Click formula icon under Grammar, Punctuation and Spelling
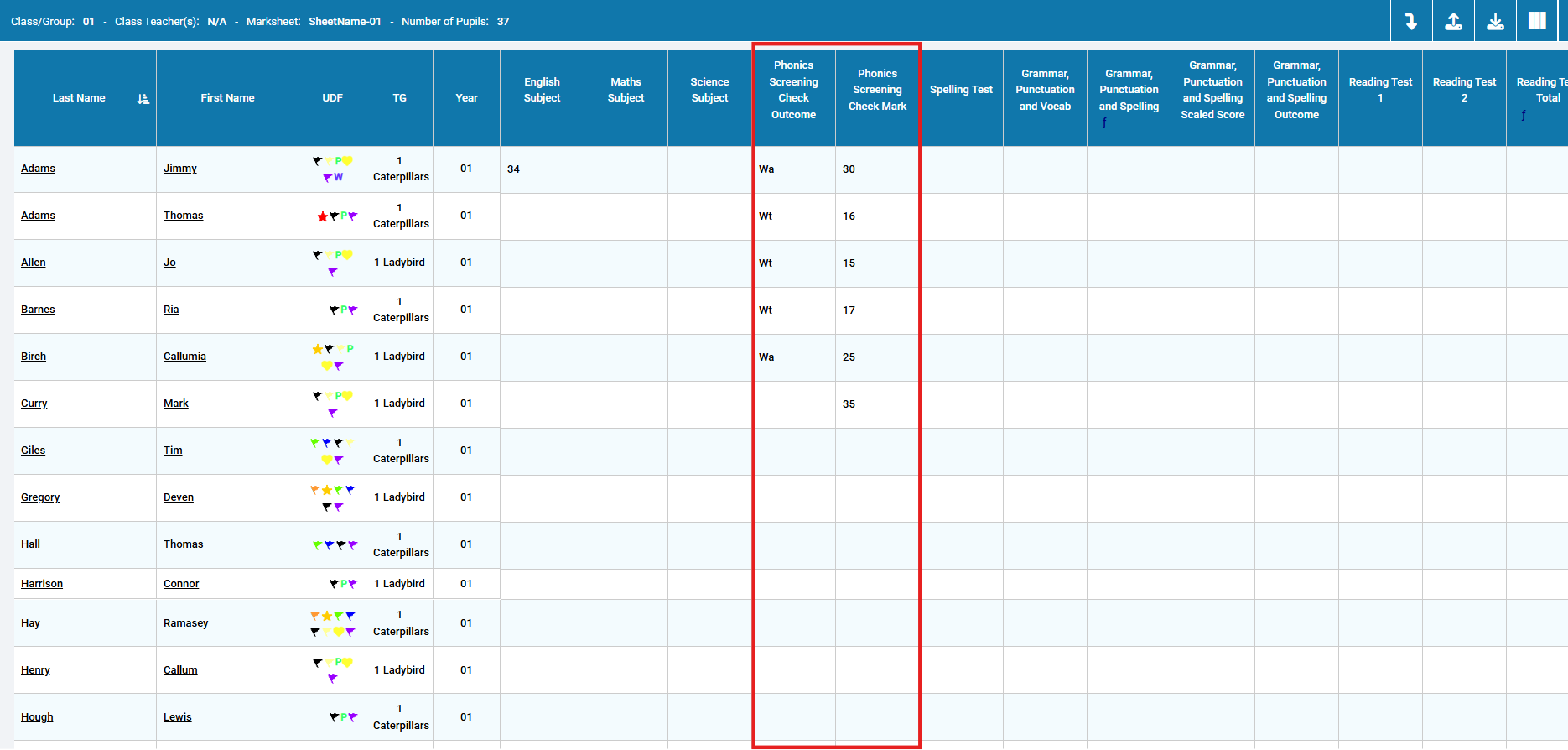The height and width of the screenshot is (750, 1568). pyautogui.click(x=1104, y=123)
